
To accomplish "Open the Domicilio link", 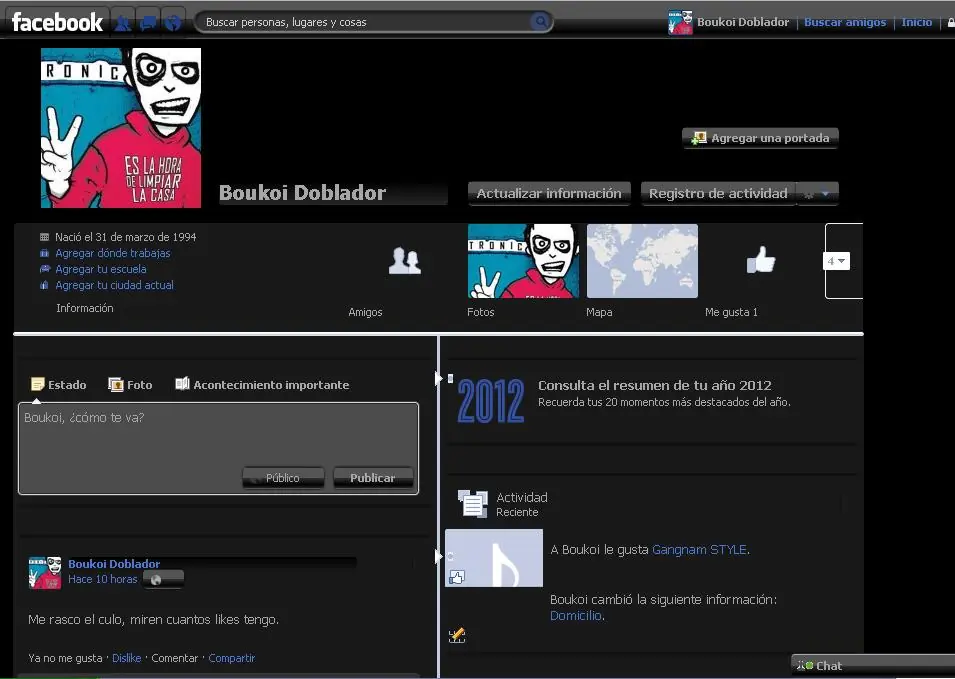I will 576,616.
